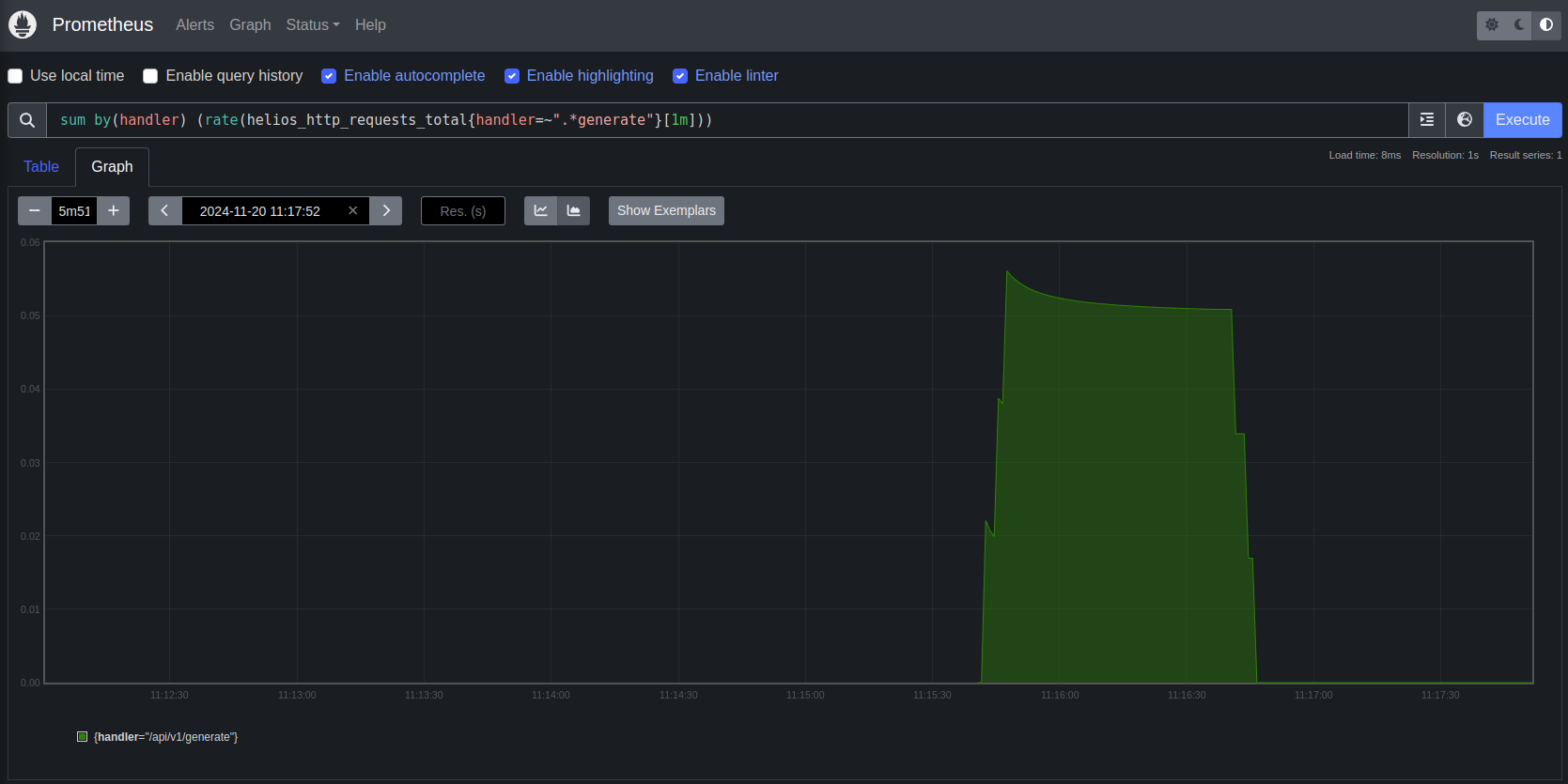Show the unstacked line graph
This screenshot has width=1568, height=784.
coord(541,211)
